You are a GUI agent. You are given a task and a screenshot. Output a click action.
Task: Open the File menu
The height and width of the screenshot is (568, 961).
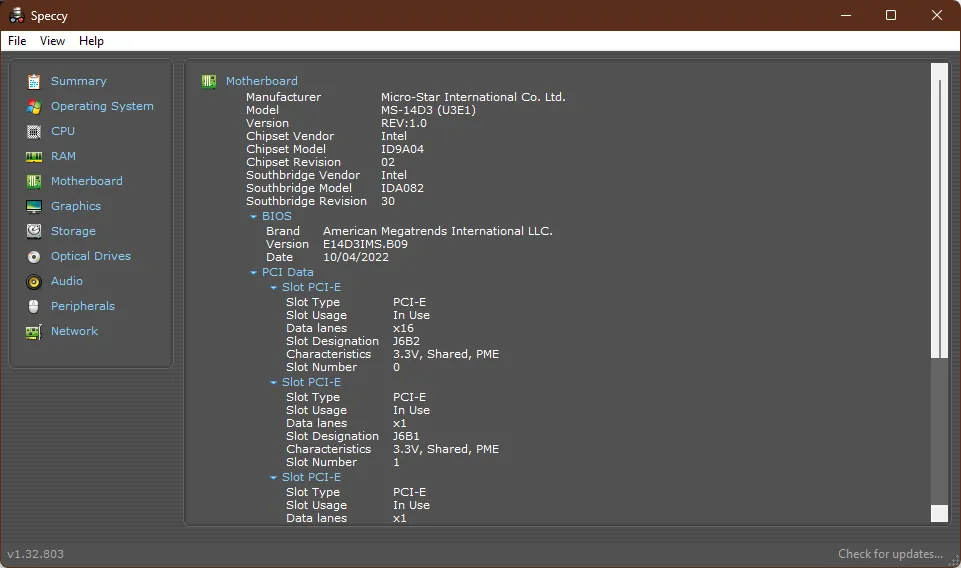(x=17, y=41)
